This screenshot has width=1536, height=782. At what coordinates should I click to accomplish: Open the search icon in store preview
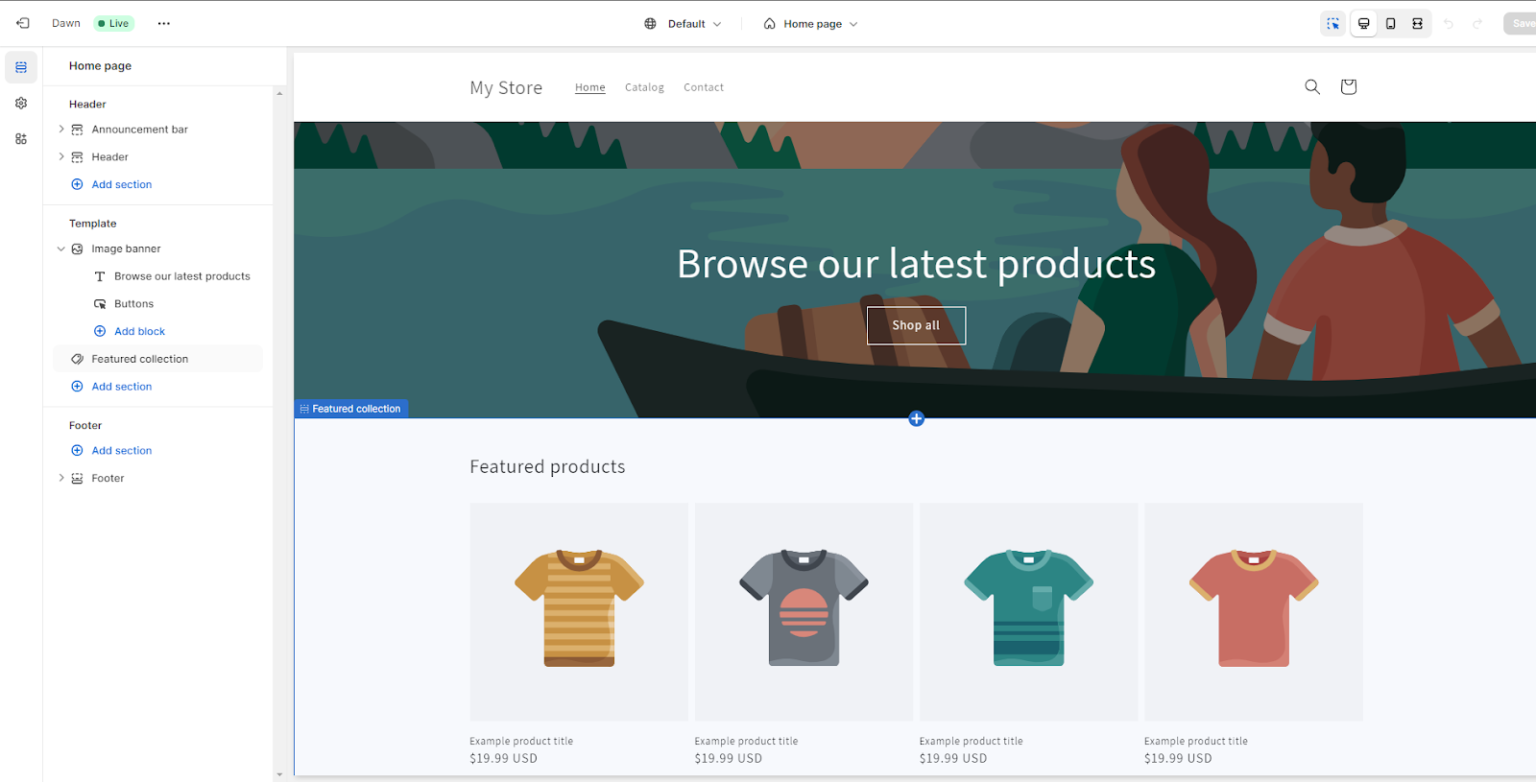click(x=1311, y=86)
